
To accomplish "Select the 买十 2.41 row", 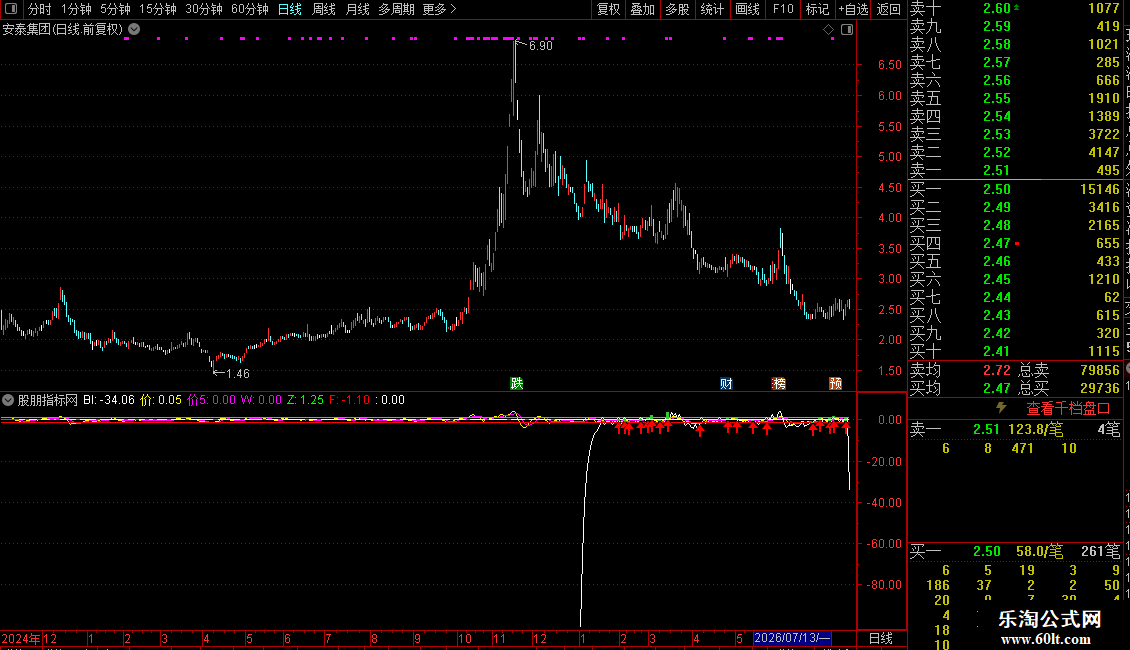I will tap(1015, 351).
